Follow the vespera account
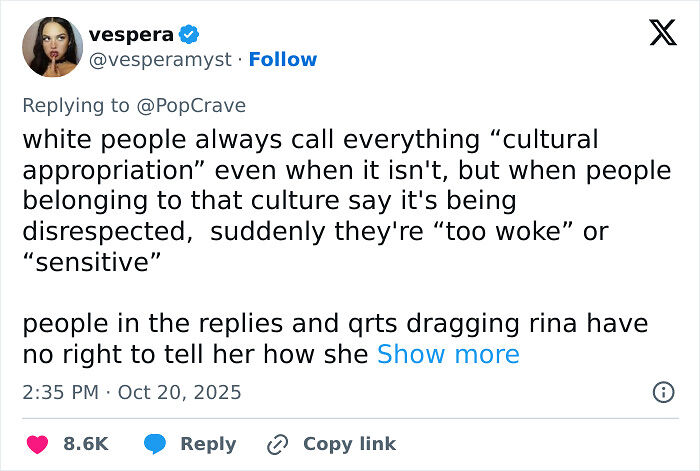Viewport: 700px width, 471px height. pyautogui.click(x=283, y=60)
